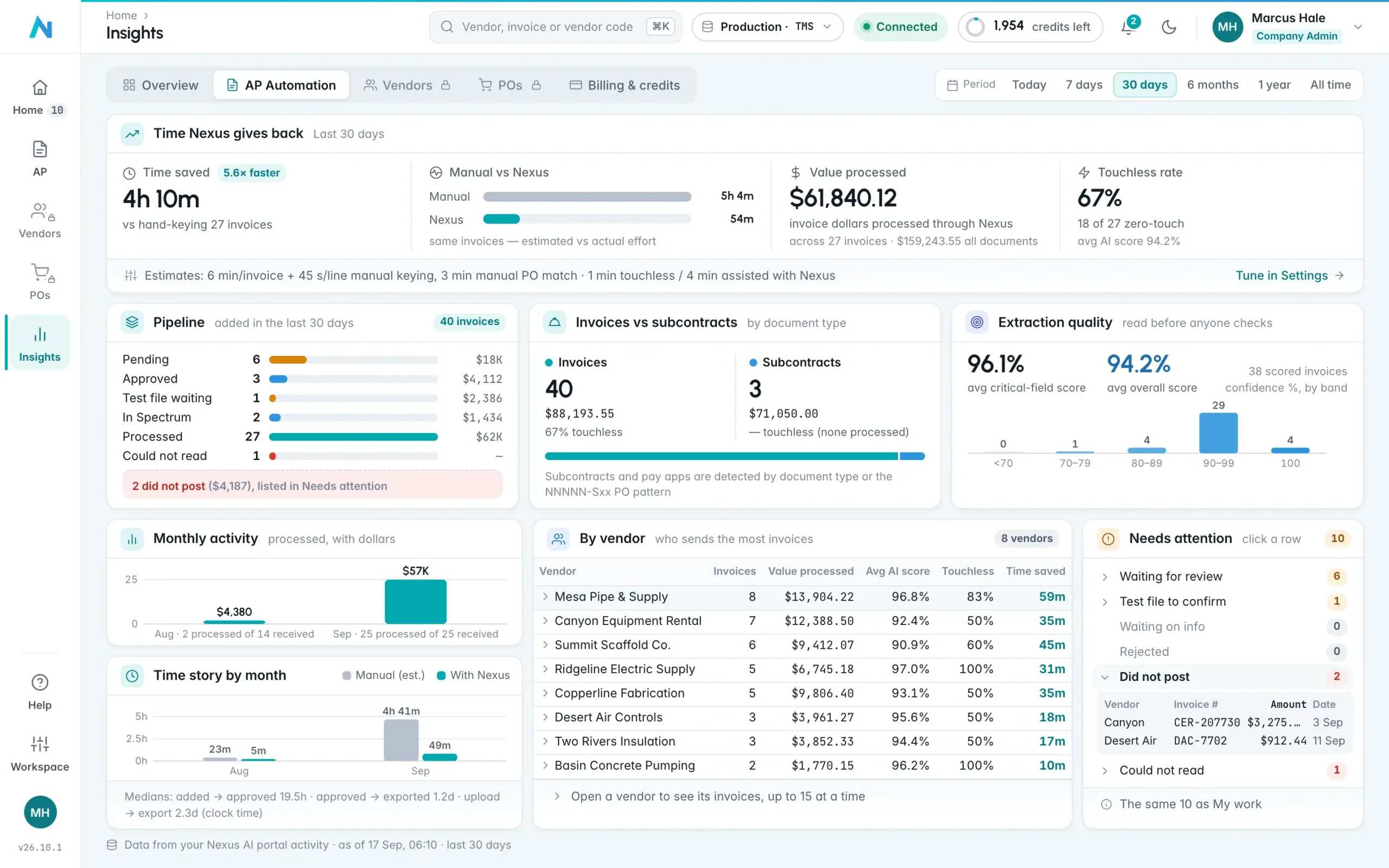
Task: Open Workspace settings in the sidebar
Action: coord(40,754)
